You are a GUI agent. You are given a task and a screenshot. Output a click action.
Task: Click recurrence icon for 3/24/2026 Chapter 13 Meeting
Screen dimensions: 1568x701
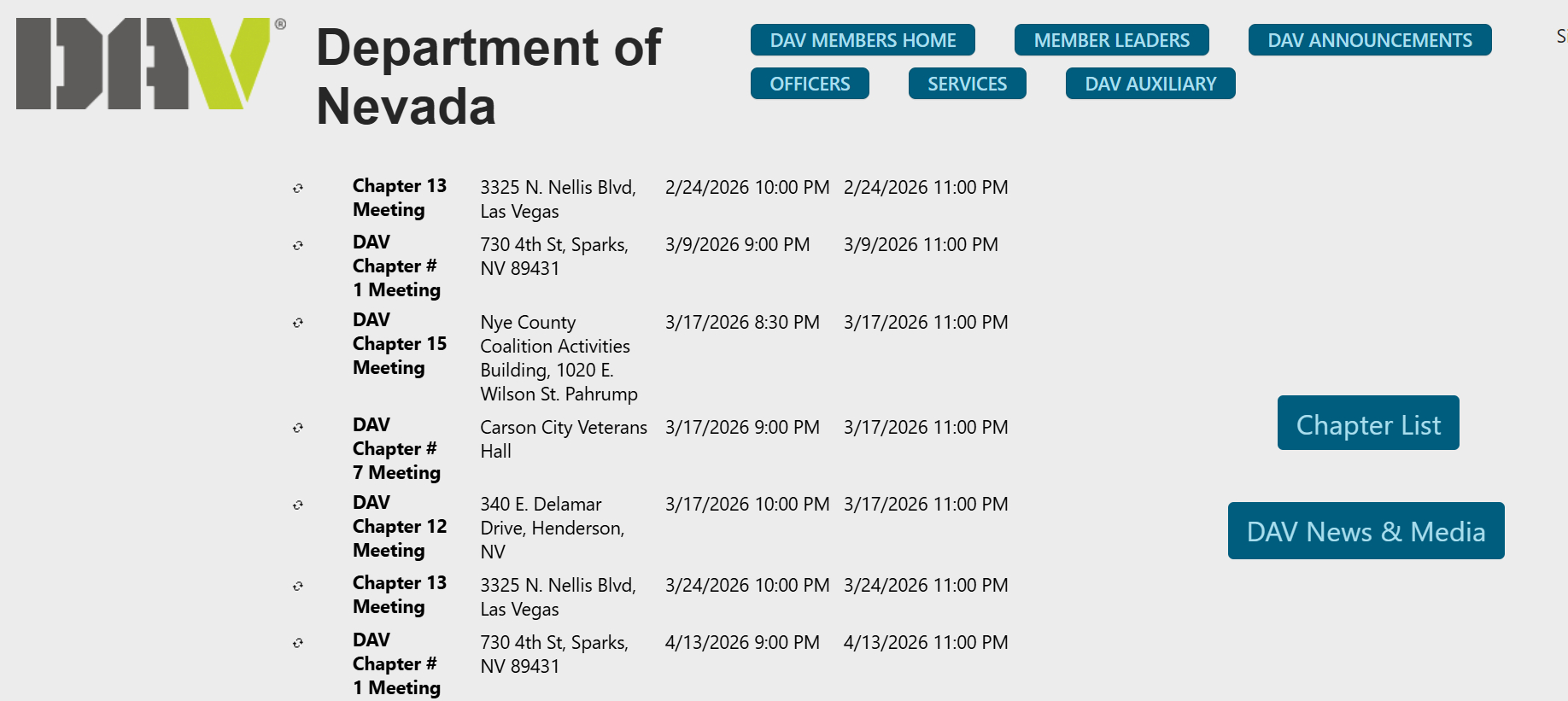point(298,586)
